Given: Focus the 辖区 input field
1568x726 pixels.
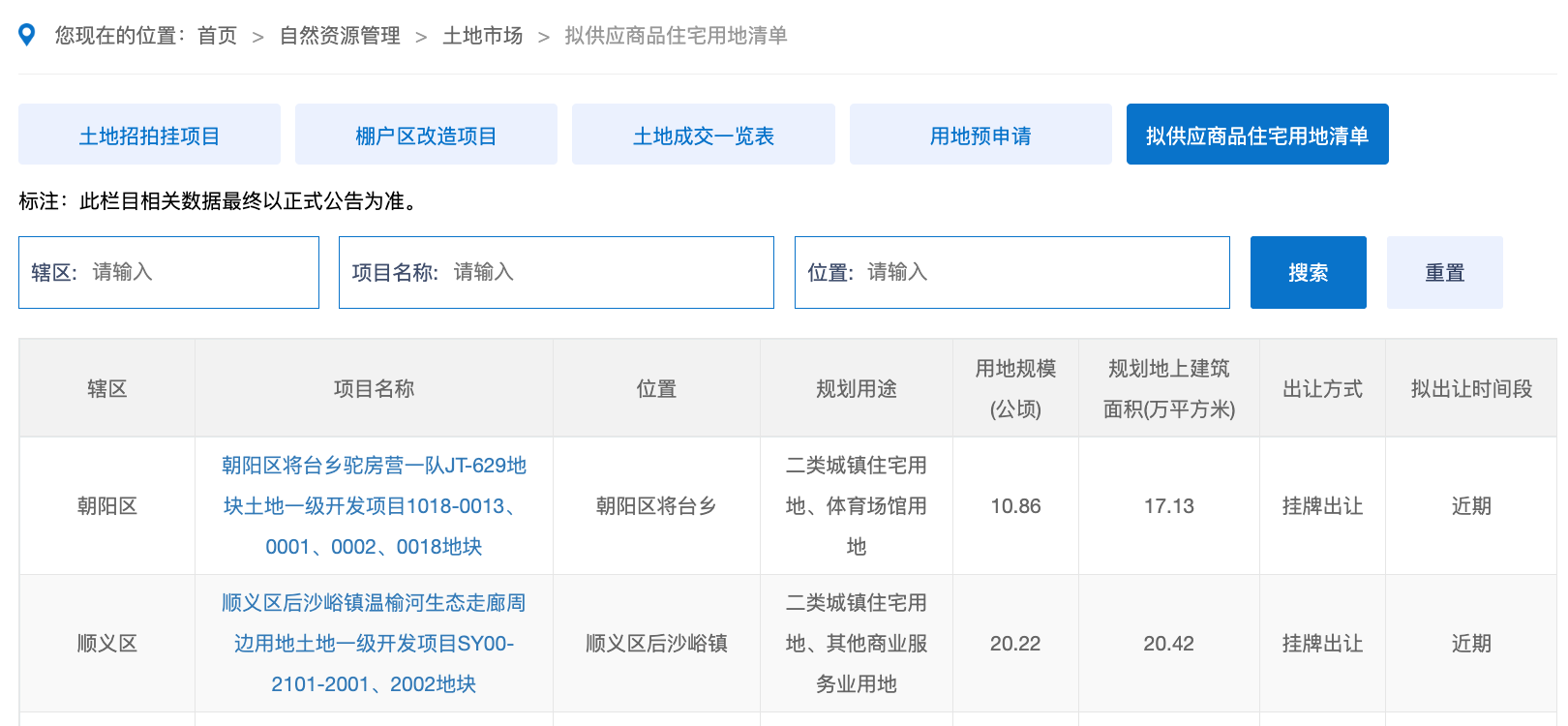Looking at the screenshot, I should 168,272.
